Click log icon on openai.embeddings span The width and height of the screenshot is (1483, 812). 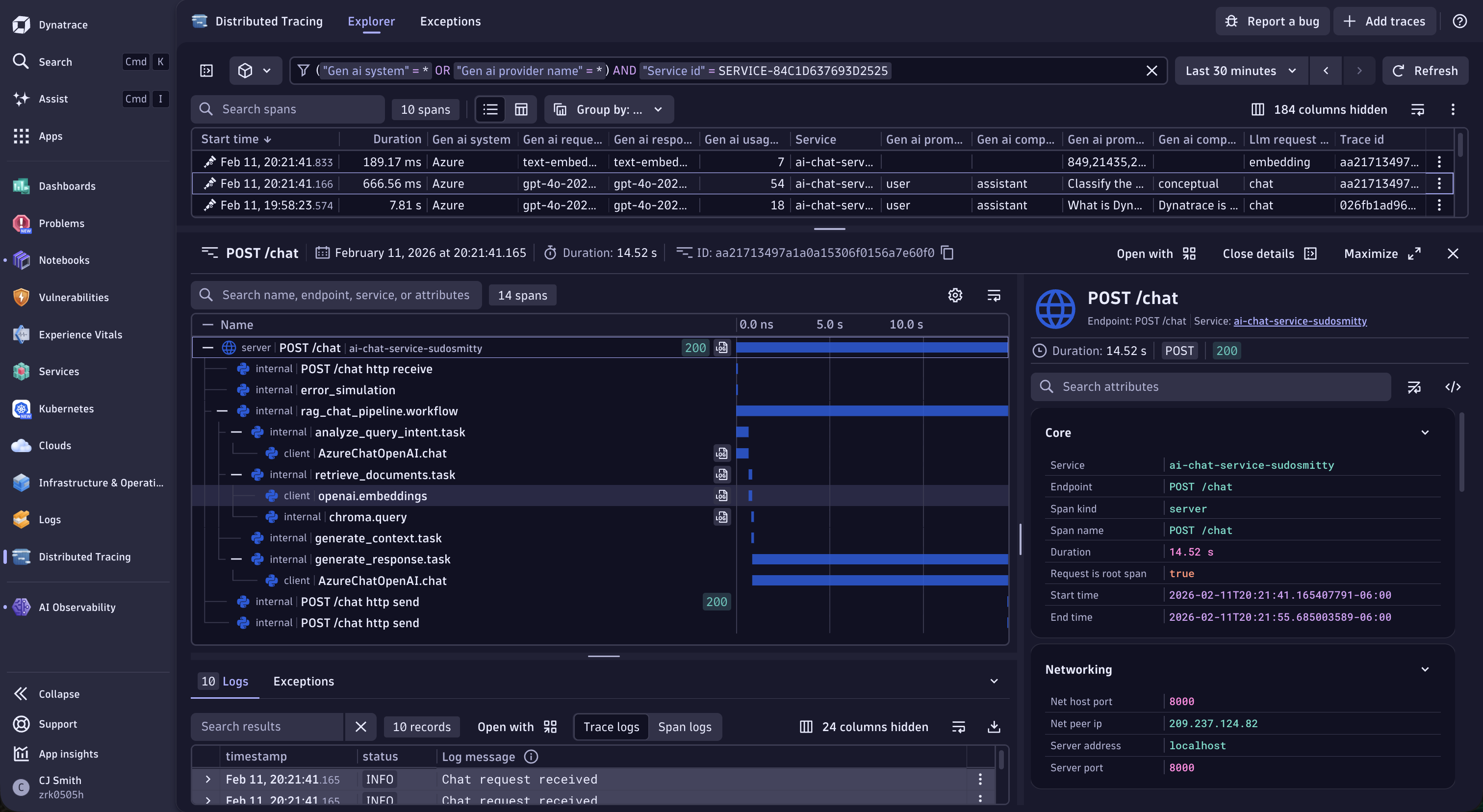721,496
